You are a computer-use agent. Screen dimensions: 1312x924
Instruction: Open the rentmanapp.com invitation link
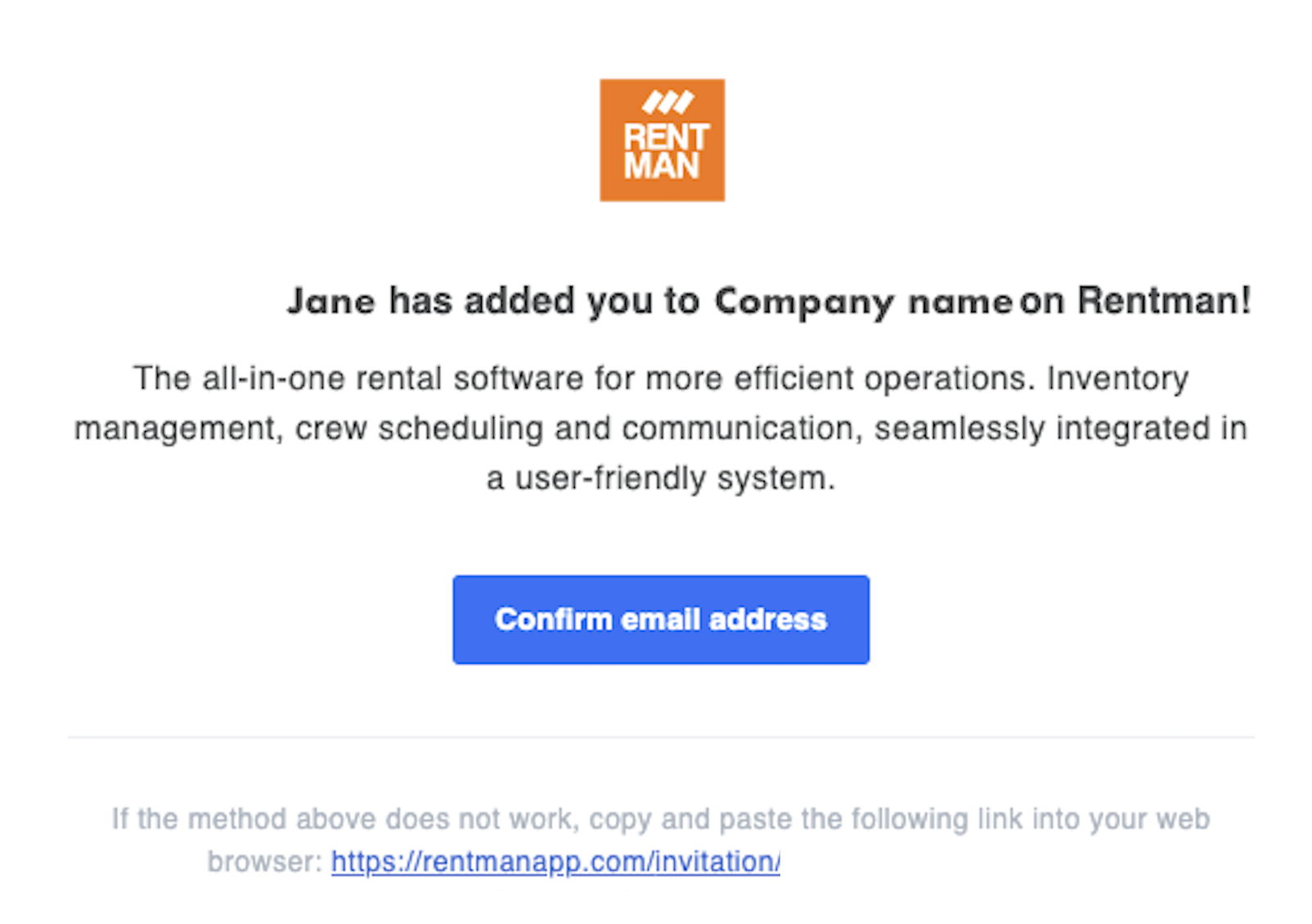tap(555, 862)
